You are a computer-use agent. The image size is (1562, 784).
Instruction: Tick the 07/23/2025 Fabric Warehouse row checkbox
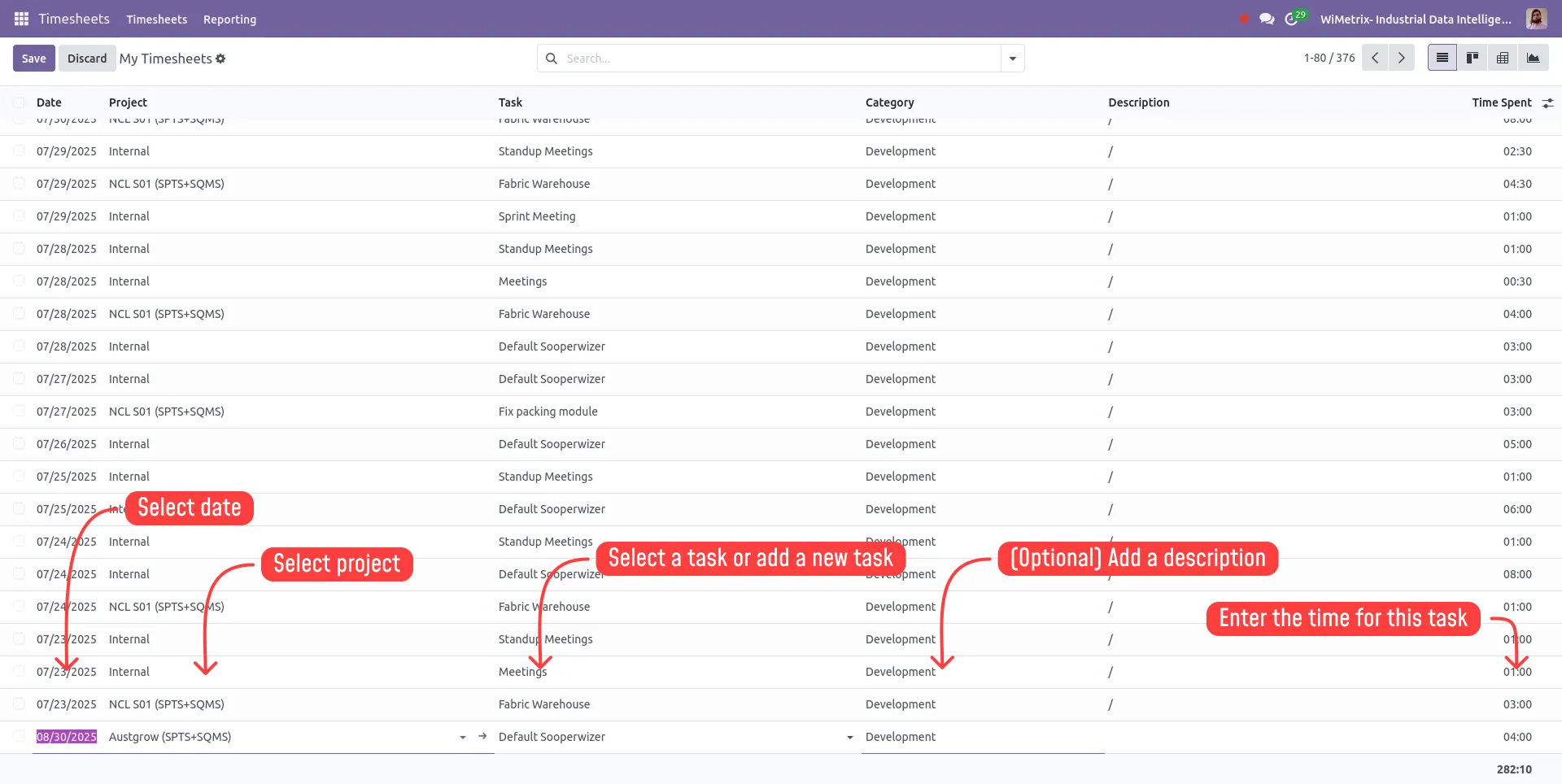(19, 704)
